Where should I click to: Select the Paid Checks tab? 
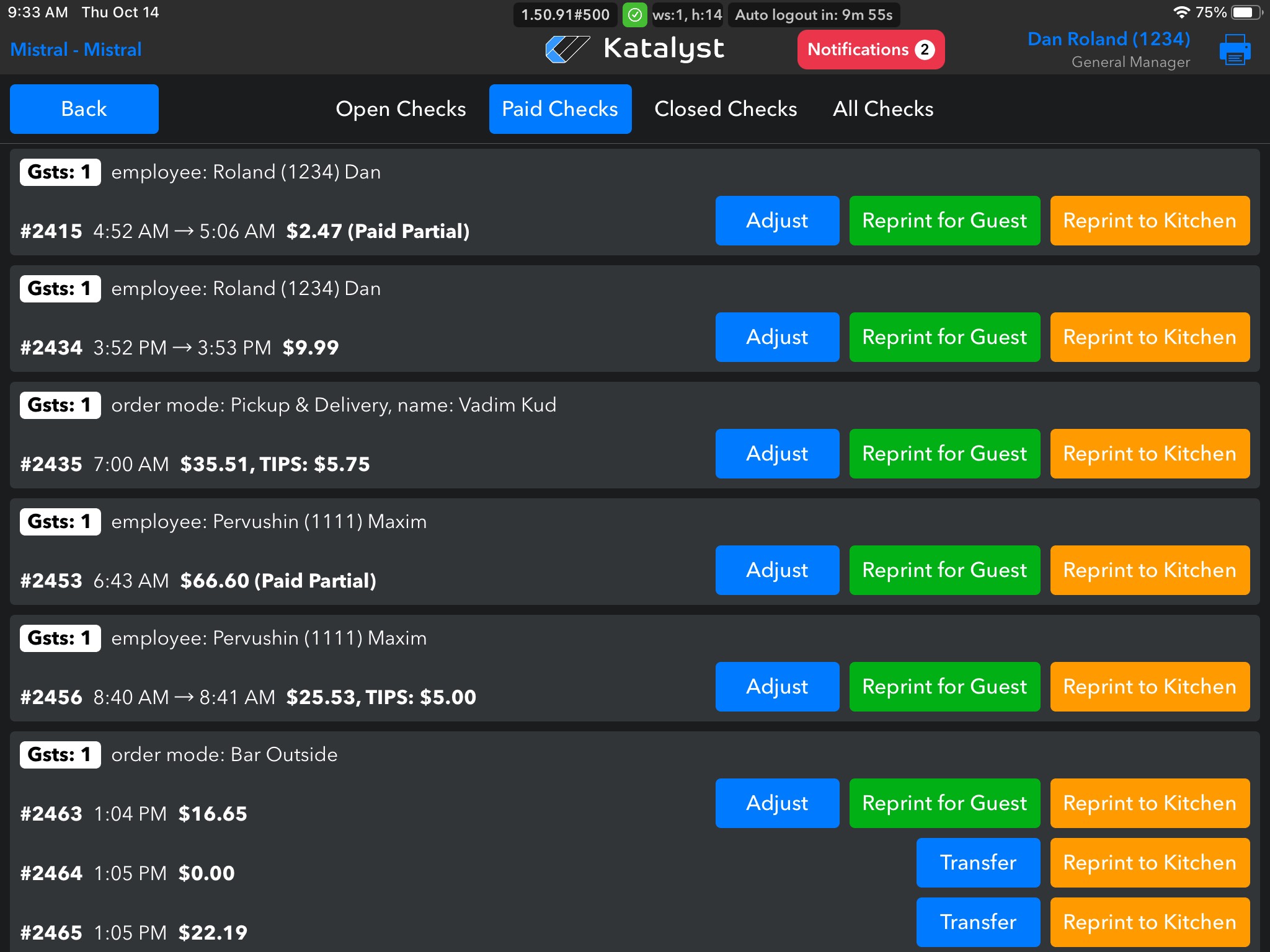click(x=560, y=109)
